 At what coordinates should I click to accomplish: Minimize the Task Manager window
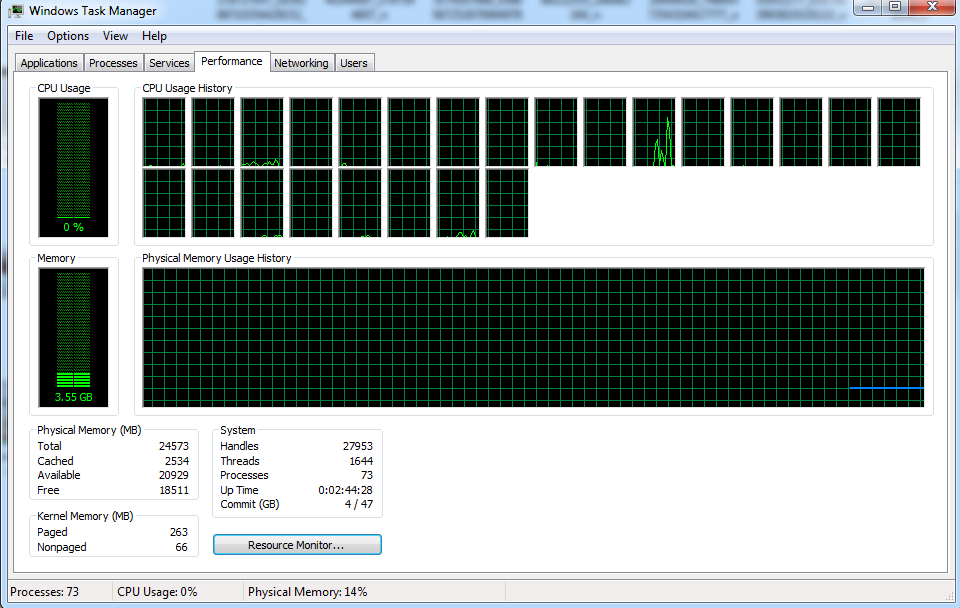click(868, 7)
